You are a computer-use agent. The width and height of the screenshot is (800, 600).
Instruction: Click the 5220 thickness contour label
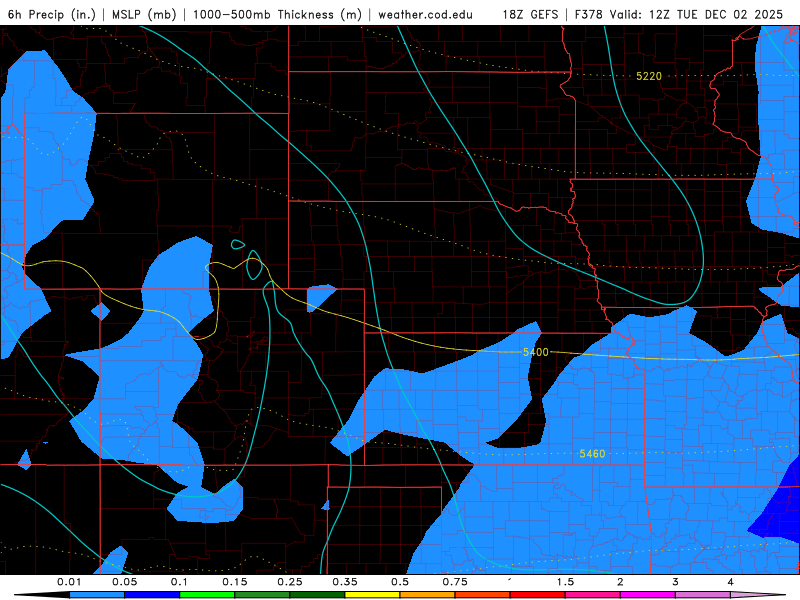click(x=648, y=76)
